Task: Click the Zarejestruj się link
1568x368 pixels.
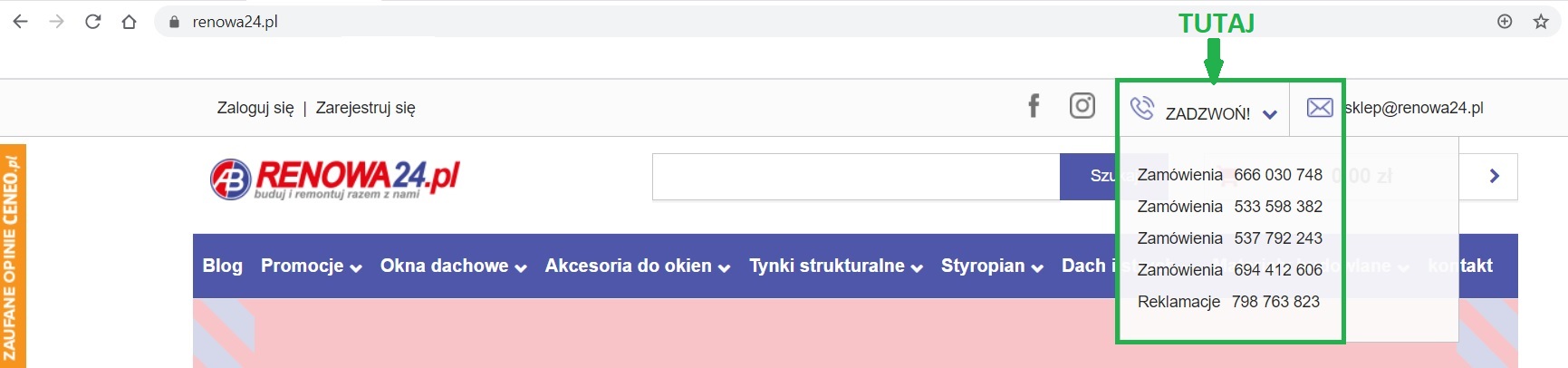Action: click(365, 108)
